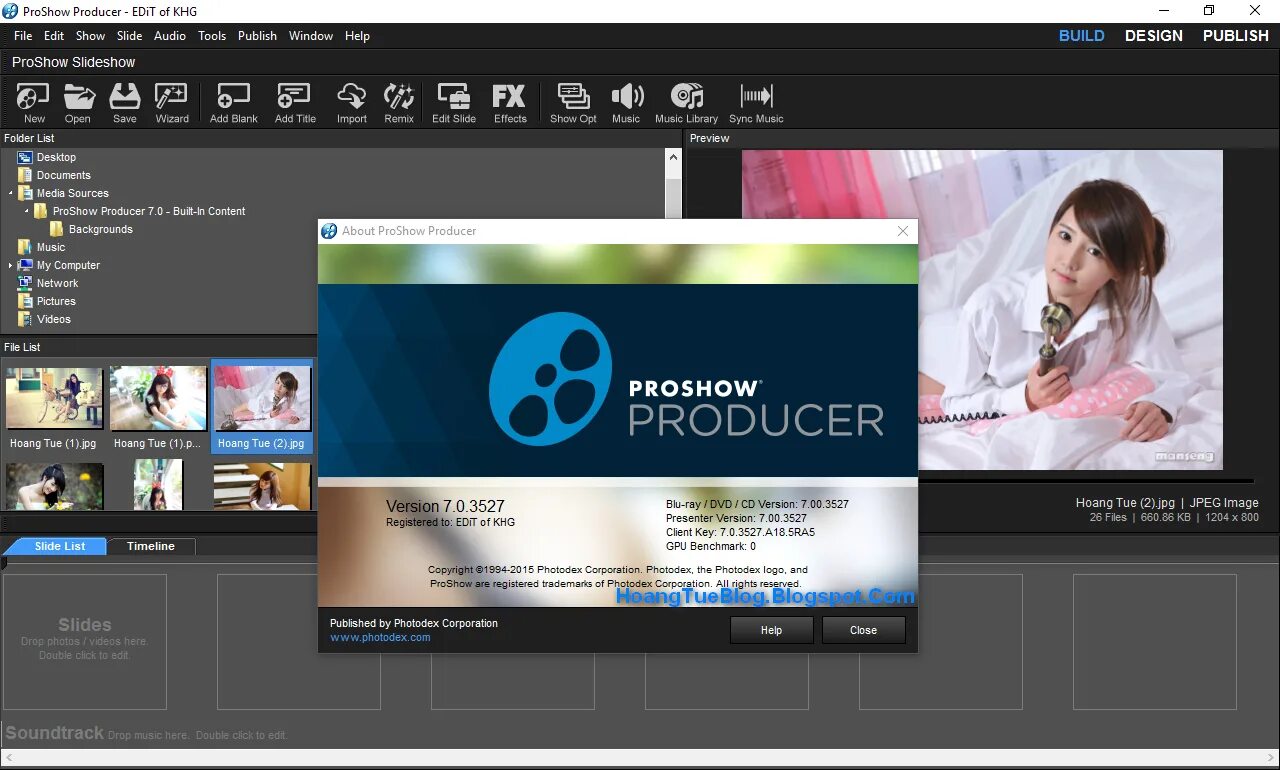
Task: Switch to the PUBLISH workspace
Action: (x=1236, y=35)
